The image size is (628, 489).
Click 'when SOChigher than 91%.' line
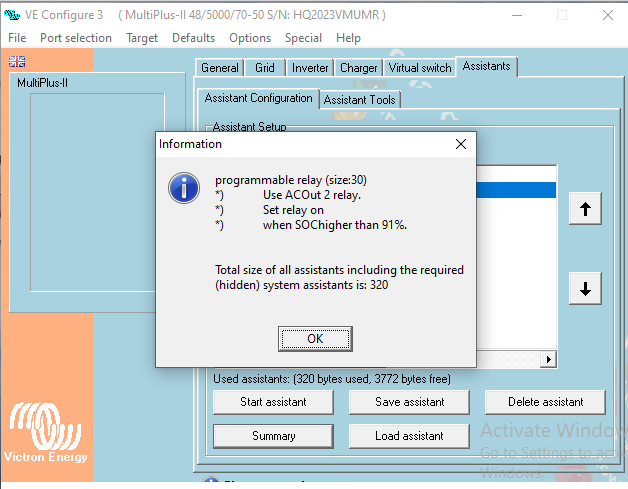[x=334, y=225]
